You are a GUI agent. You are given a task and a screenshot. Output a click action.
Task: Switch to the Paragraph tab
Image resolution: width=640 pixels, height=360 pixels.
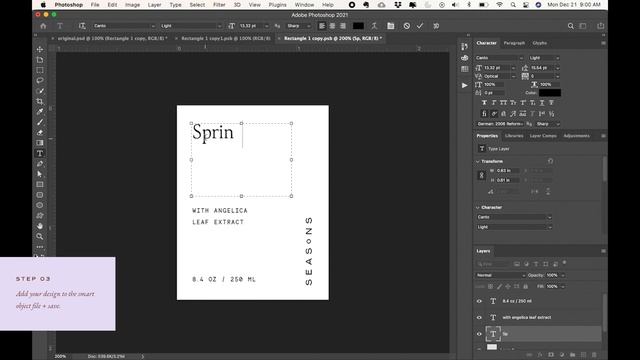click(514, 43)
